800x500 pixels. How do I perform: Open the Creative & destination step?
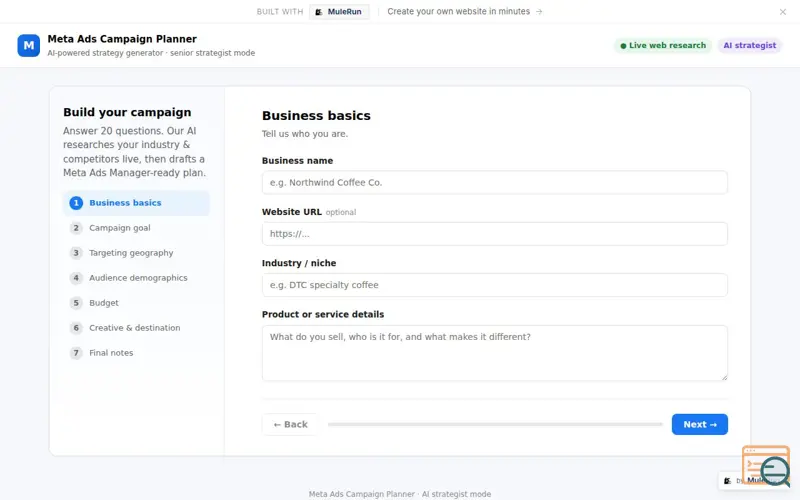136,328
